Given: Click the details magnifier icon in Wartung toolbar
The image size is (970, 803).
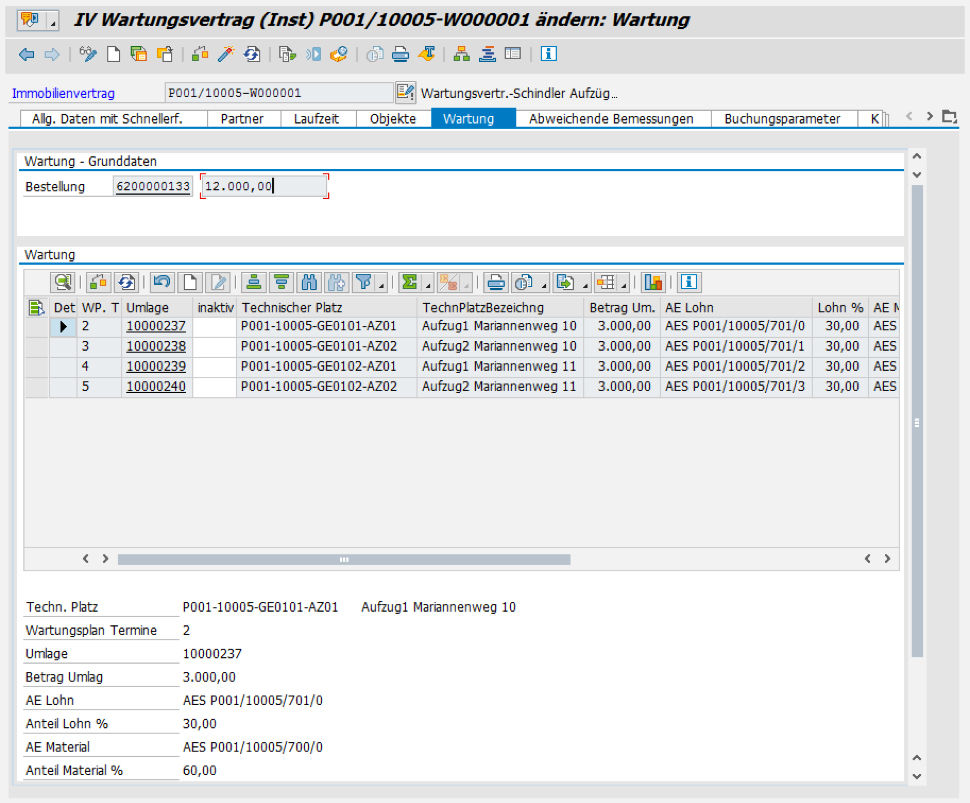Looking at the screenshot, I should (x=64, y=282).
